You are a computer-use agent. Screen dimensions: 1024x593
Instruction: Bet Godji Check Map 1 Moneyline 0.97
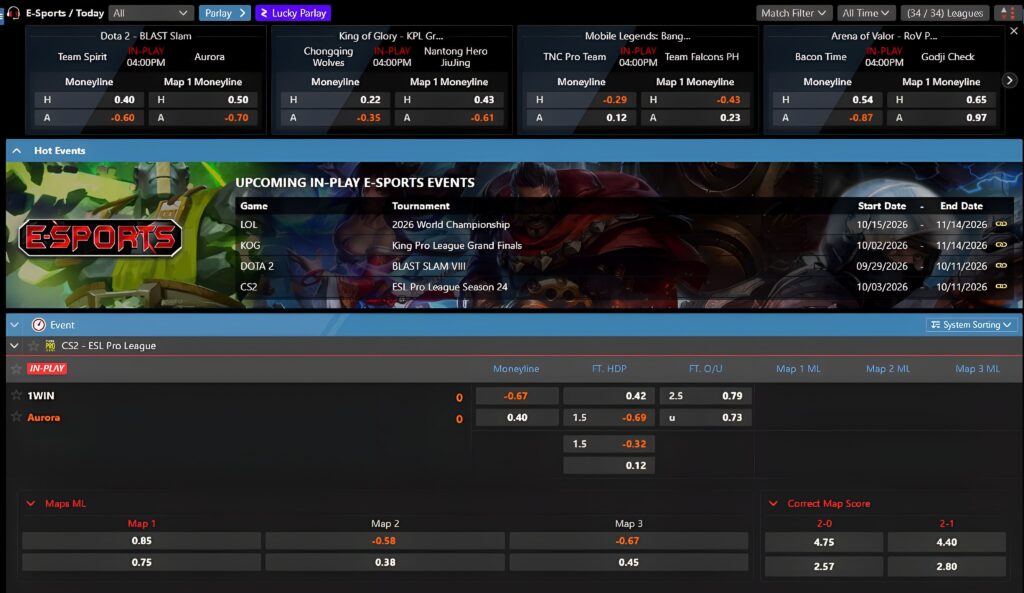pyautogui.click(x=941, y=118)
